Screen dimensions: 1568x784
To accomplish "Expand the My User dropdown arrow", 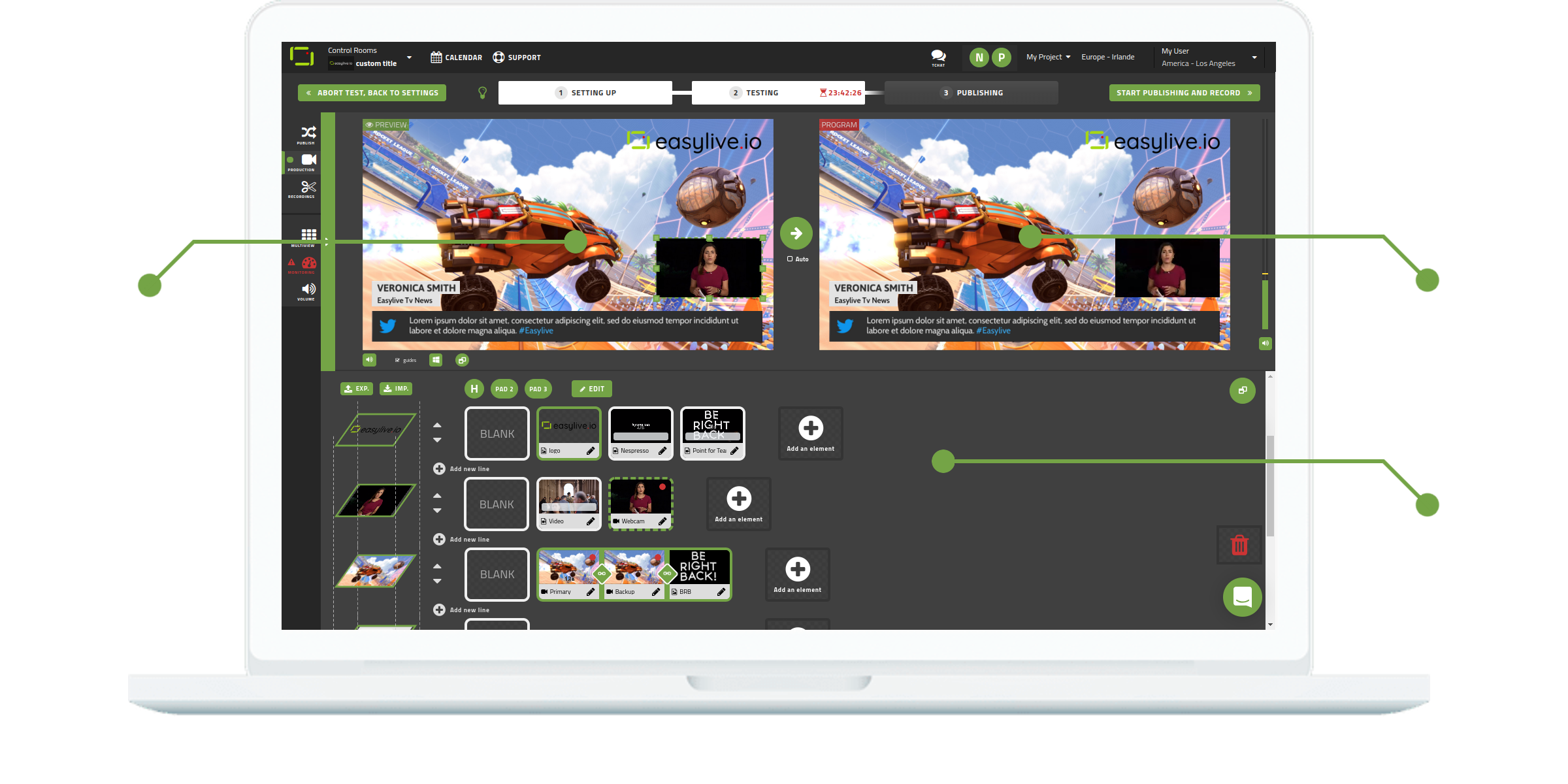I will coord(1254,57).
